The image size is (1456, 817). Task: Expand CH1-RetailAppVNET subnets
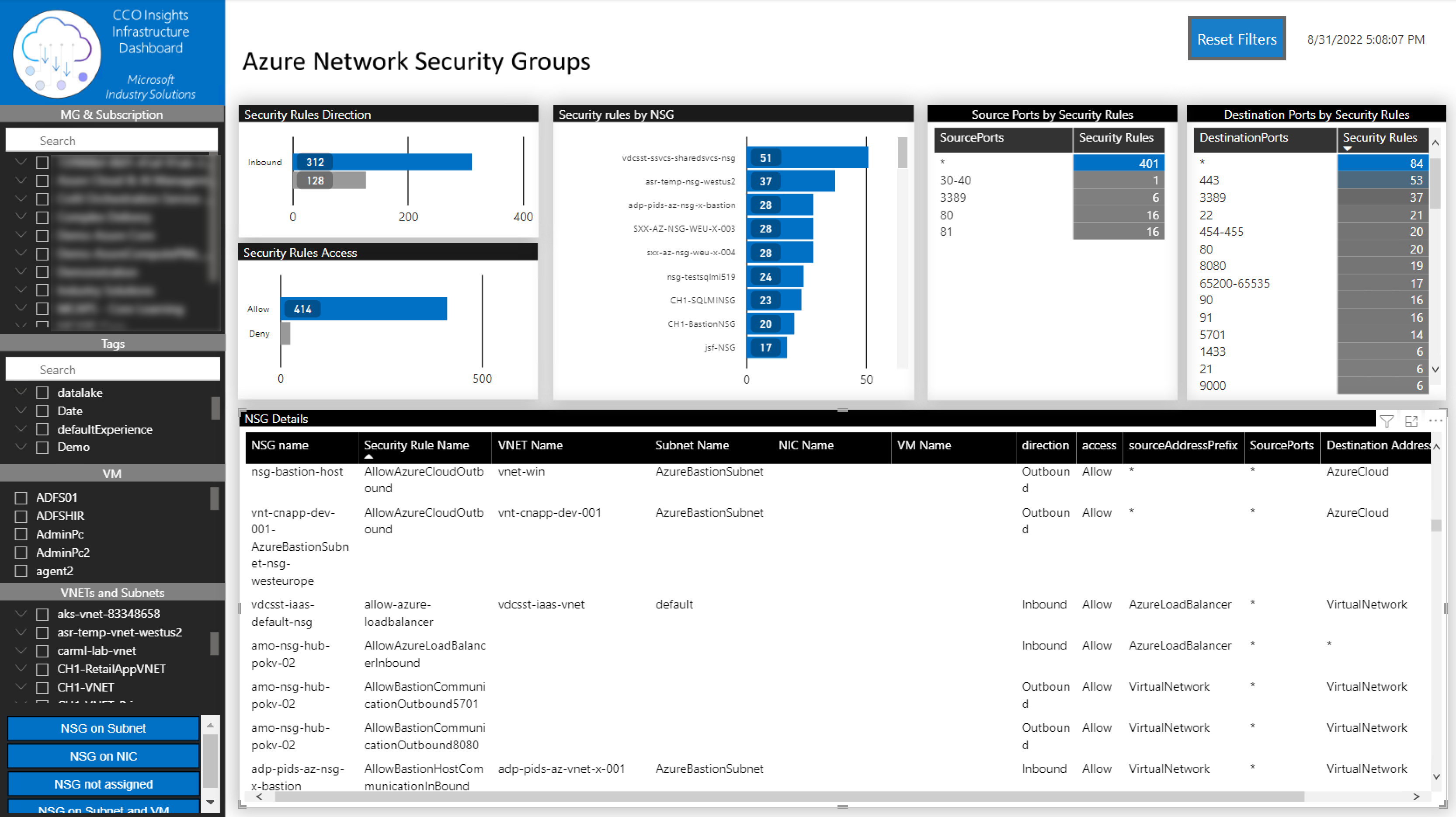pyautogui.click(x=21, y=668)
